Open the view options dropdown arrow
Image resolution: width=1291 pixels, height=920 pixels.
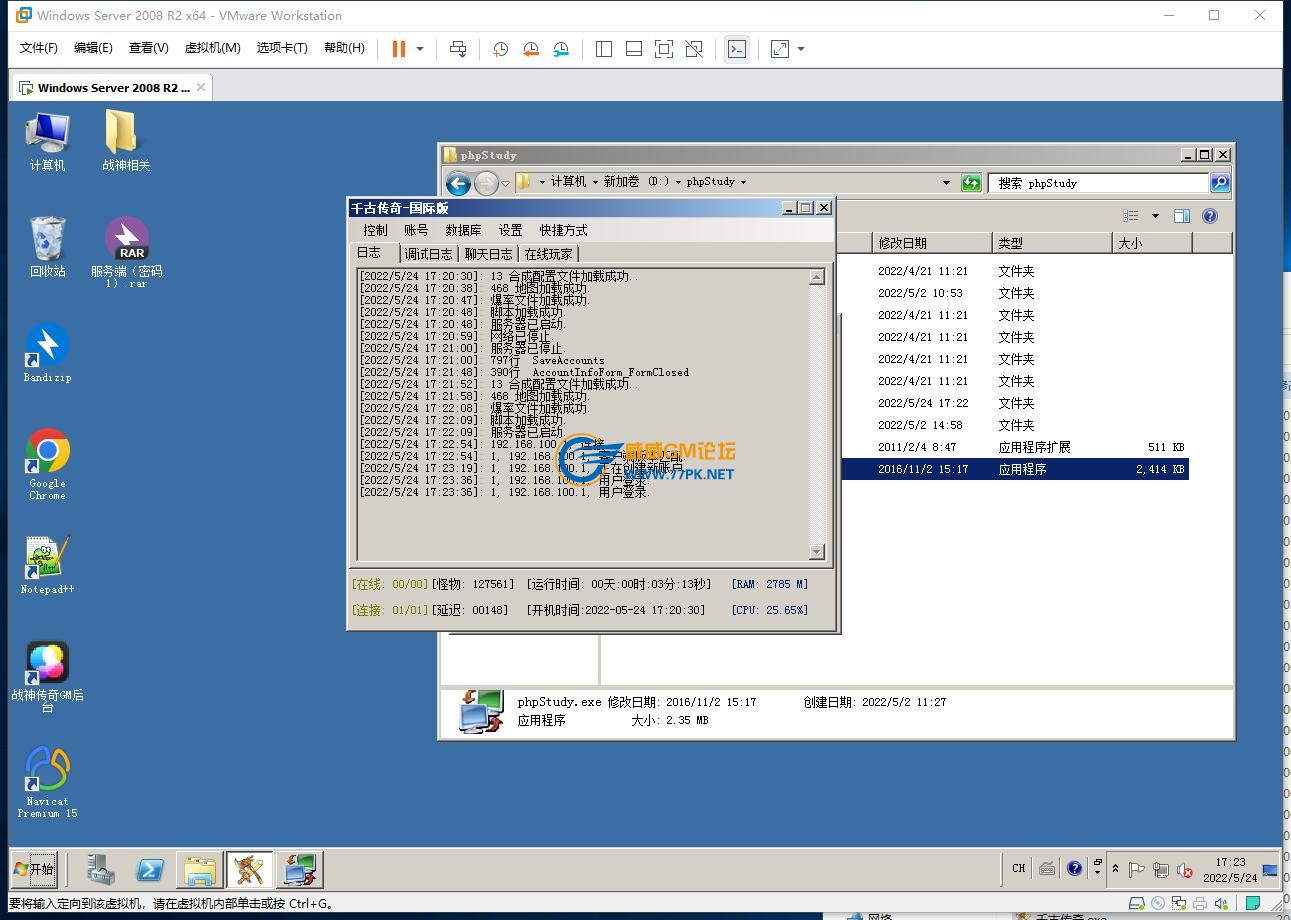click(1155, 216)
